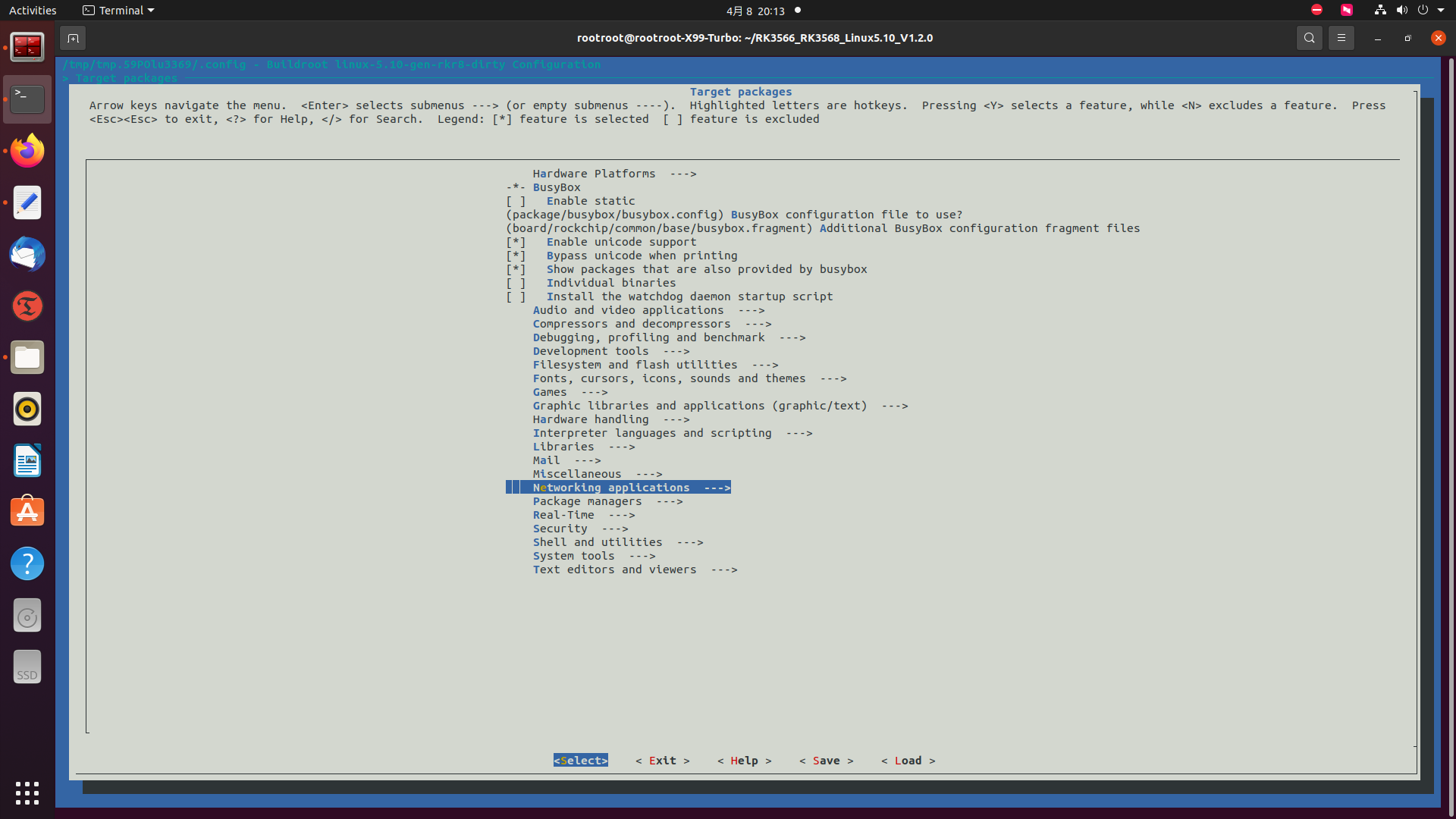This screenshot has width=1456, height=819.
Task: Click the new tab icon in titlebar
Action: click(73, 38)
